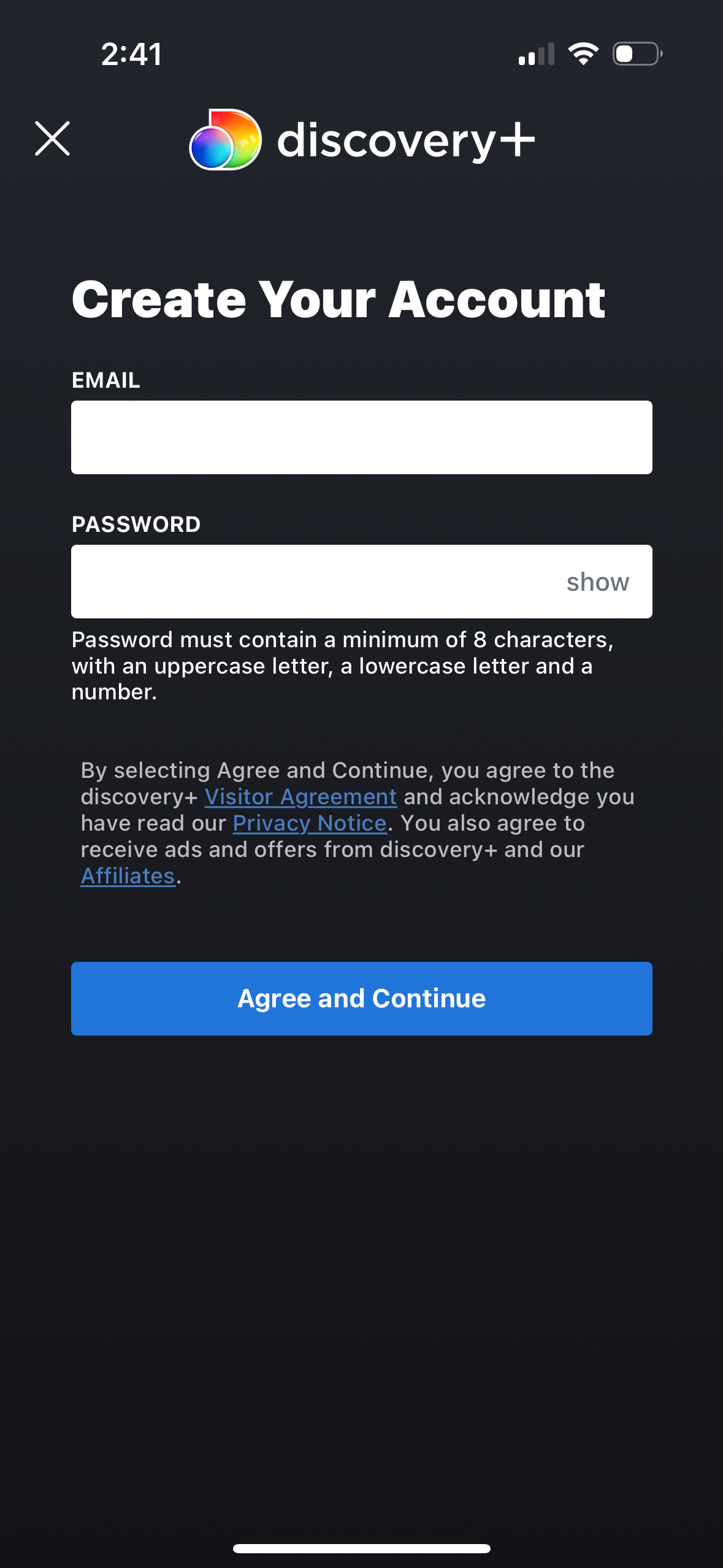Select the Create Your Account heading
The height and width of the screenshot is (1568, 723).
click(339, 299)
